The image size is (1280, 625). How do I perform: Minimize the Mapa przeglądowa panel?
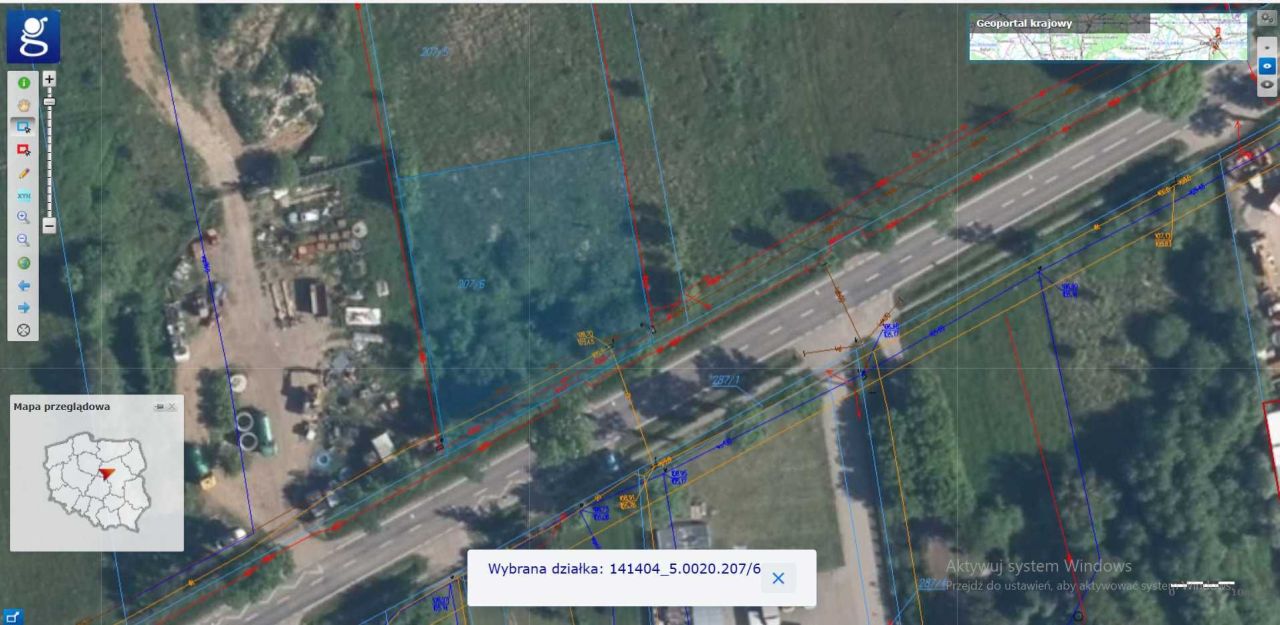[159, 407]
